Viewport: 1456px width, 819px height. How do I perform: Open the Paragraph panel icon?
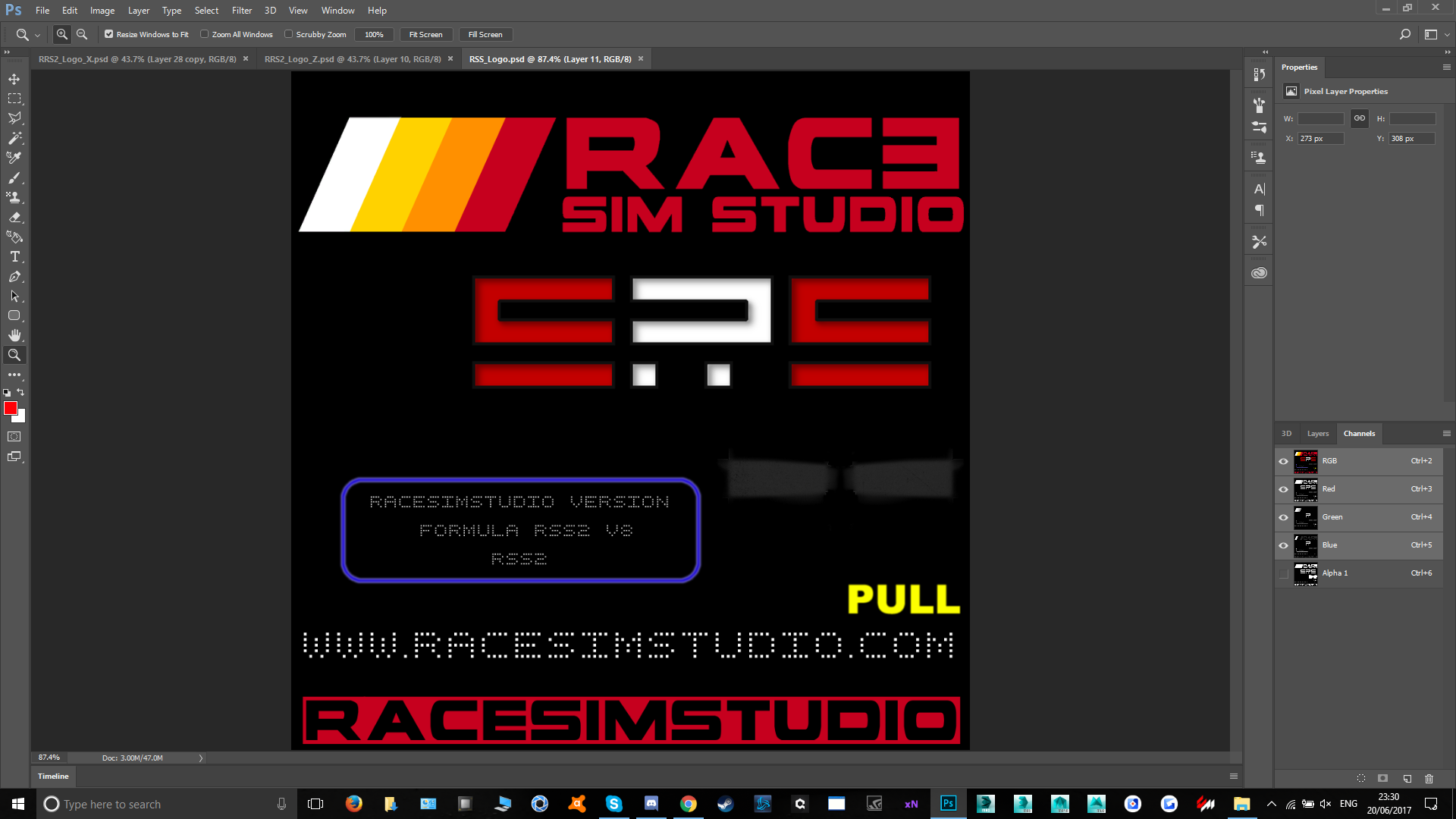[1259, 210]
